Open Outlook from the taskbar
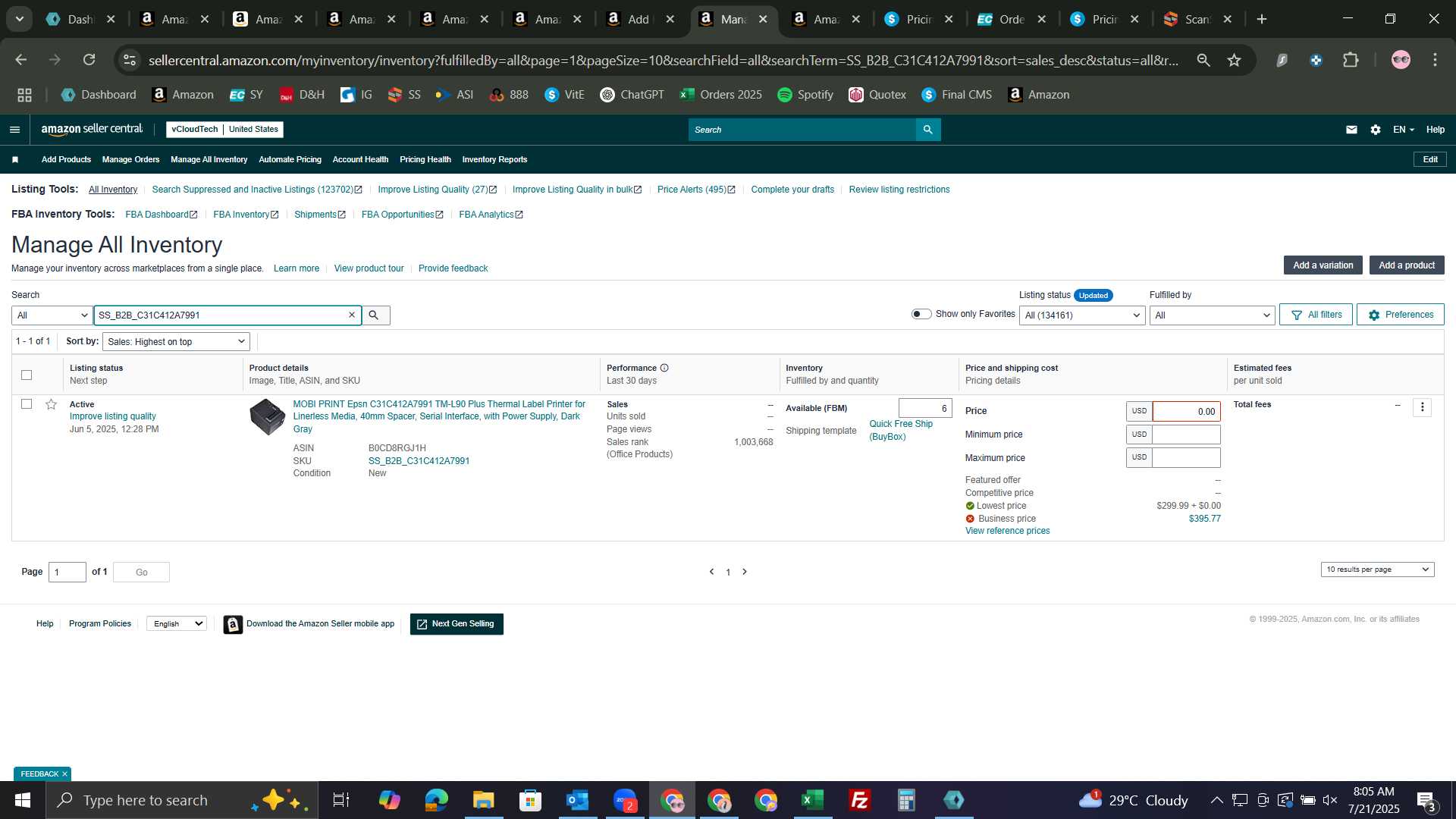The height and width of the screenshot is (819, 1456). pos(578,800)
